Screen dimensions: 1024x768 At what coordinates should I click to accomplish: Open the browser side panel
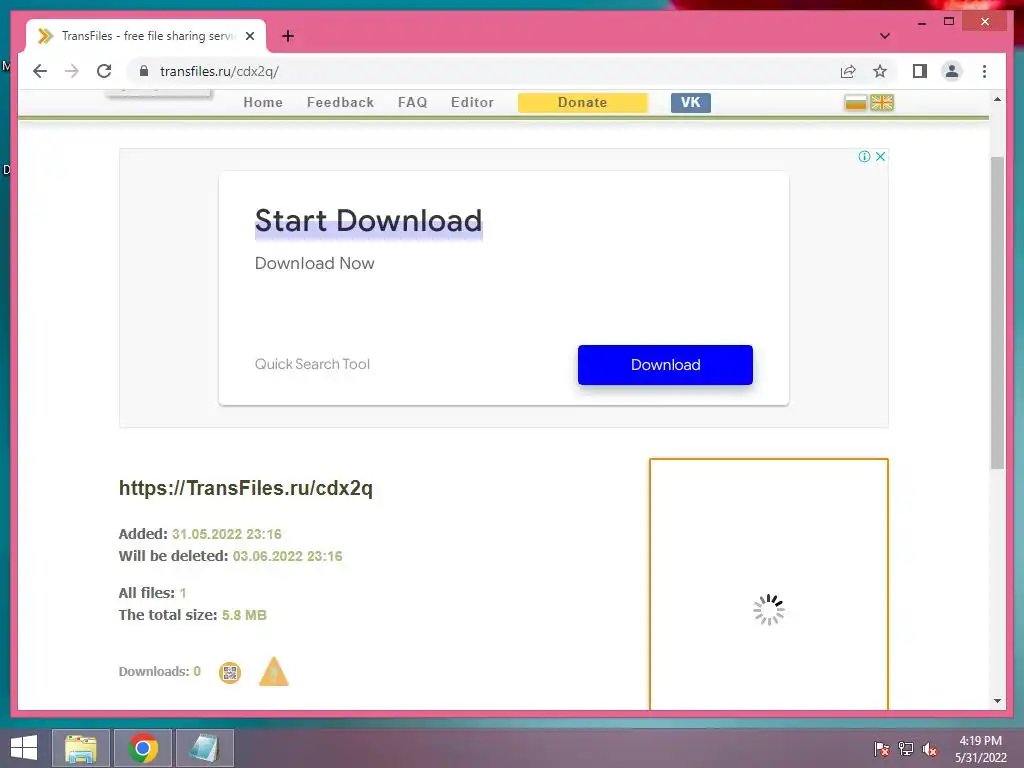coord(920,71)
